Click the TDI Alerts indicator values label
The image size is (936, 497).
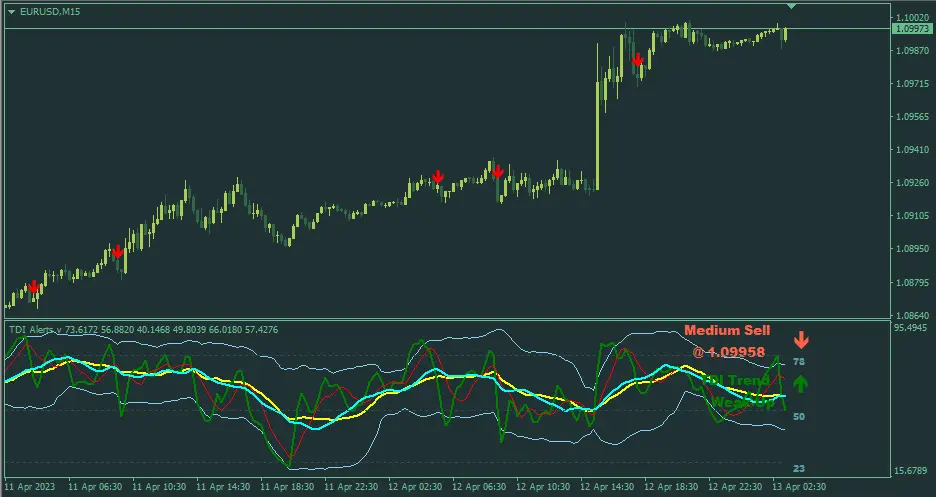[x=143, y=329]
